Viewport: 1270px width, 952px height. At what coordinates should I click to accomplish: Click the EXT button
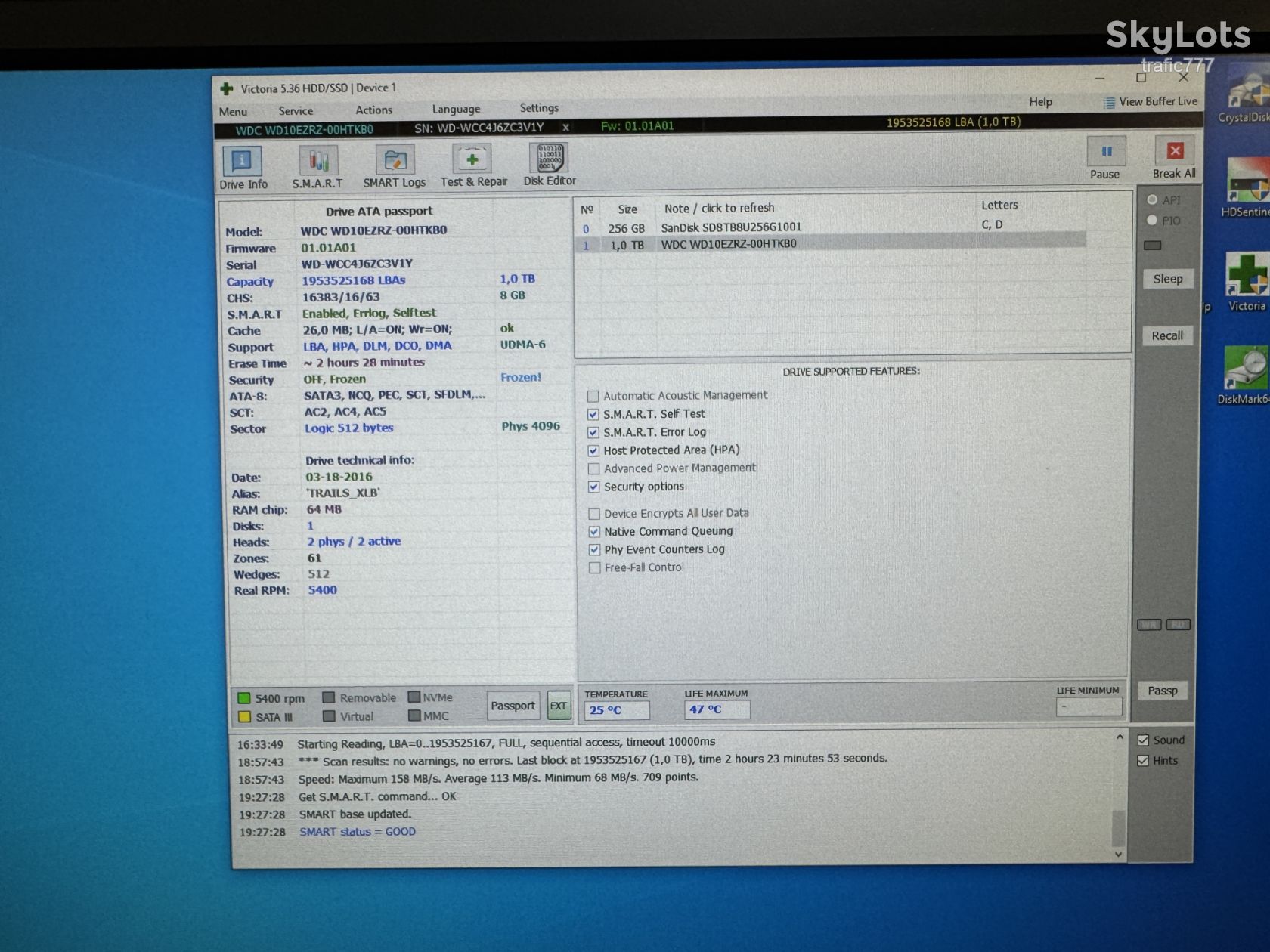coord(558,706)
